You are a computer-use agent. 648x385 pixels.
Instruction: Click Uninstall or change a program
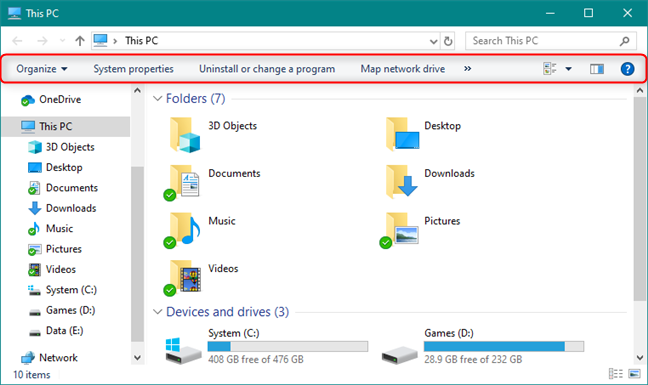(x=267, y=69)
